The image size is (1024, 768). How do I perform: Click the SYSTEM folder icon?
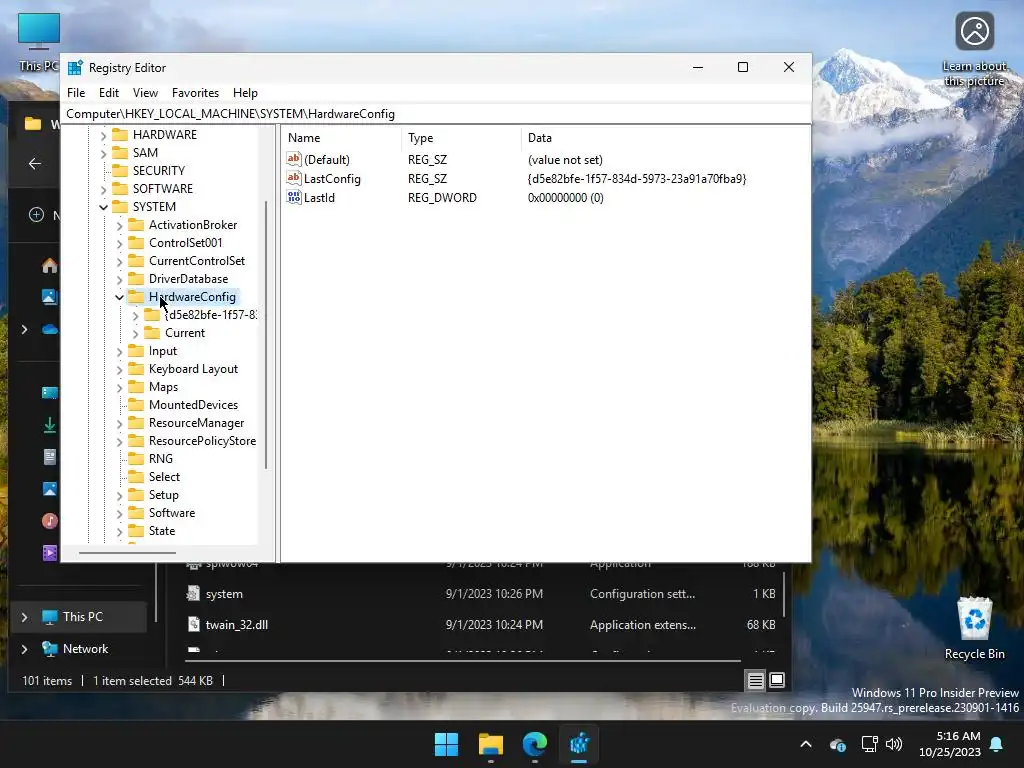[120, 206]
